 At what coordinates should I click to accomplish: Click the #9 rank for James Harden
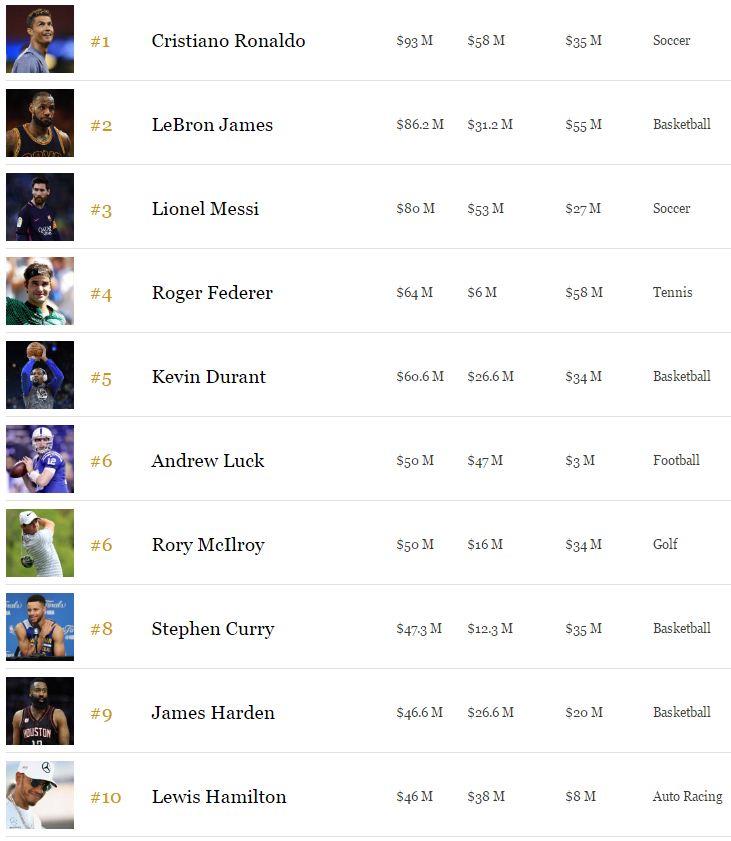tap(101, 713)
